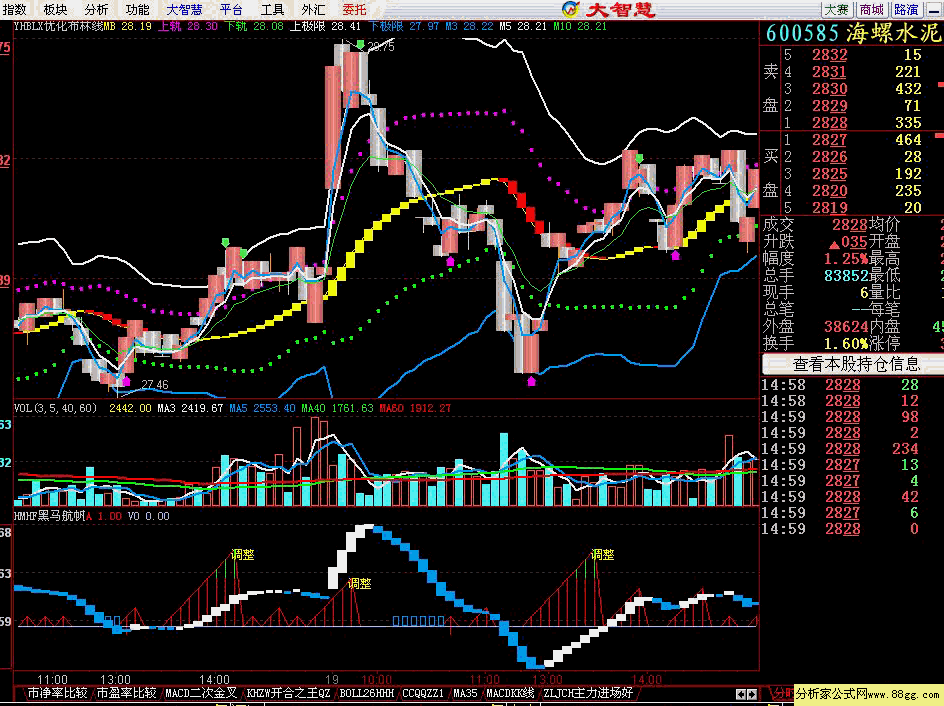The image size is (944, 706).
Task: Click the 上极限 28.41 value label
Action: 325,26
